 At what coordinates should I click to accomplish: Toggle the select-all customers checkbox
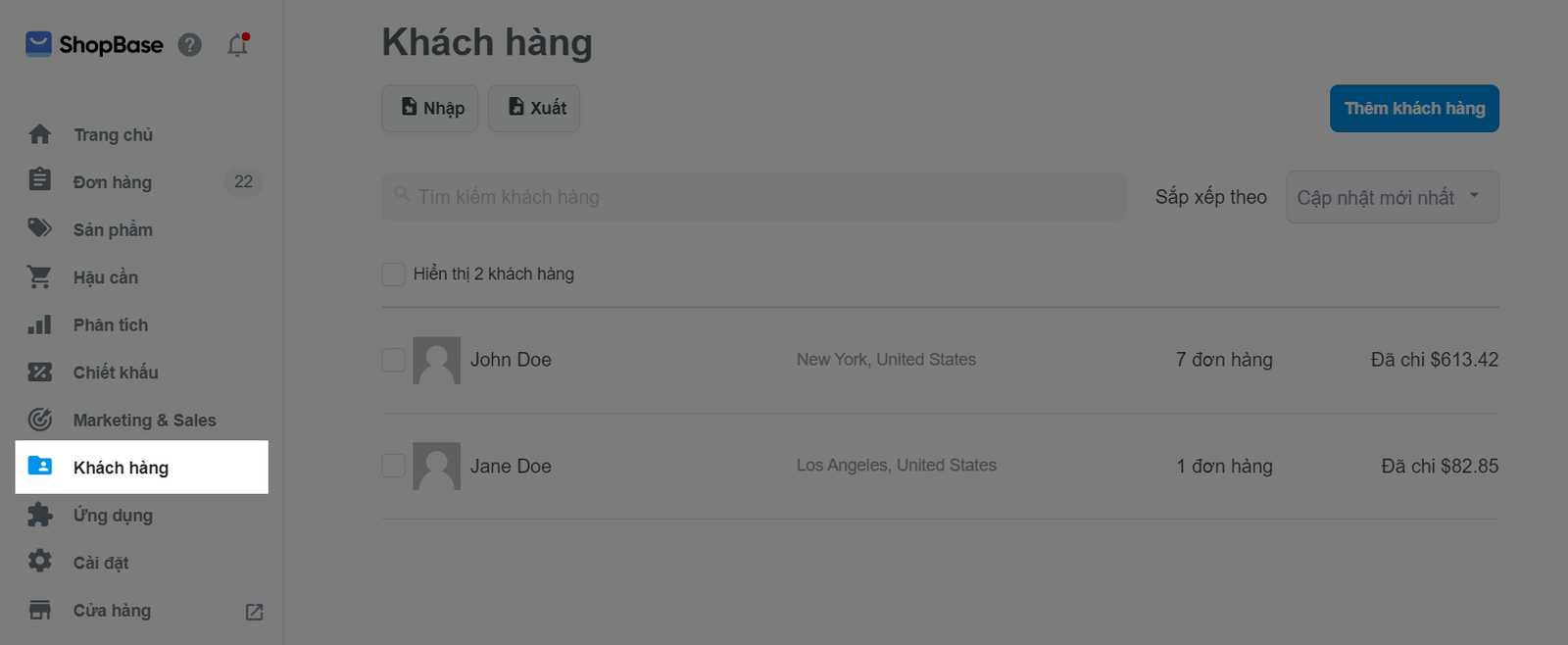pyautogui.click(x=393, y=274)
